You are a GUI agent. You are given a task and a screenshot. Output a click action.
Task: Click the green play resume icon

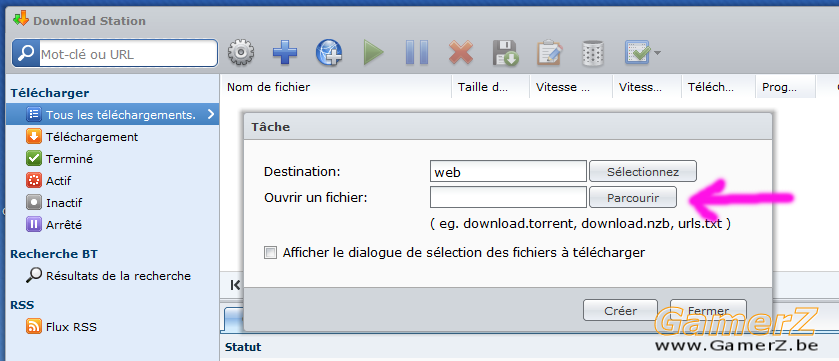[x=373, y=53]
